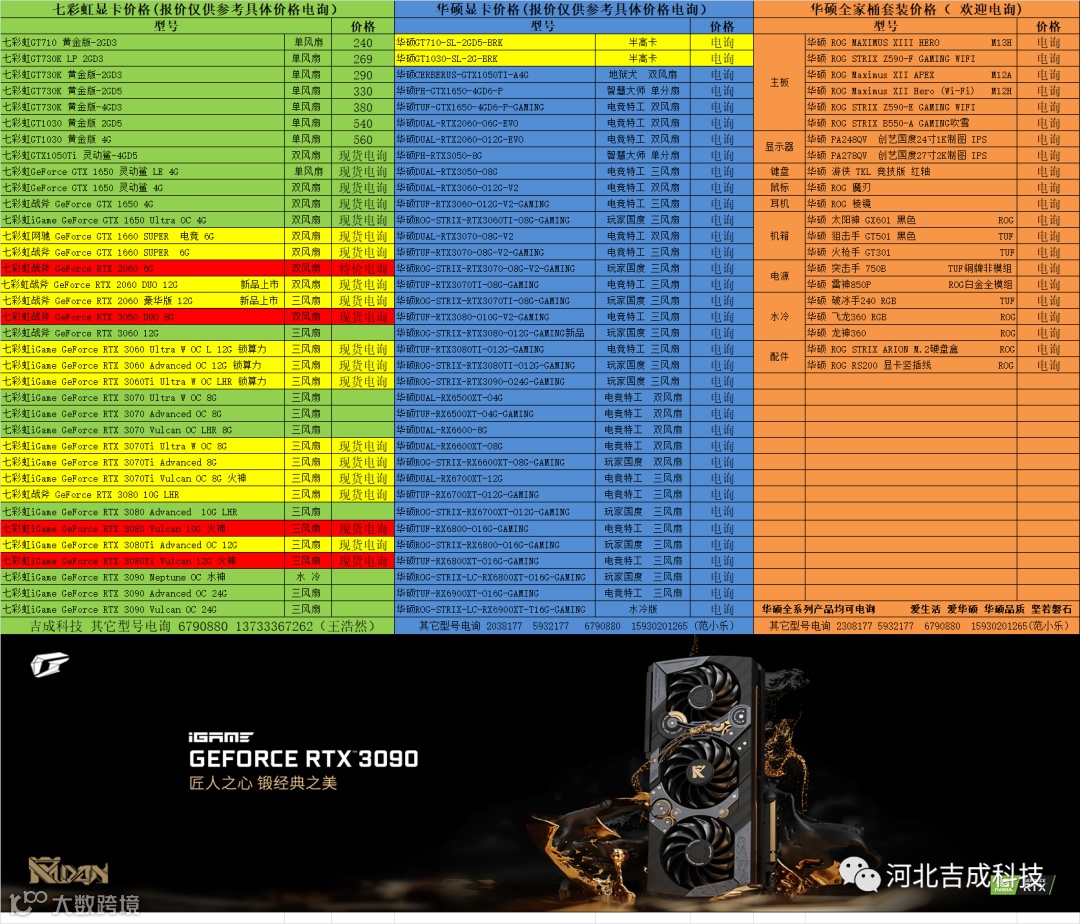Select the '华硕全家桶套装价格' header cell
The width and height of the screenshot is (1080, 924).
(x=917, y=9)
